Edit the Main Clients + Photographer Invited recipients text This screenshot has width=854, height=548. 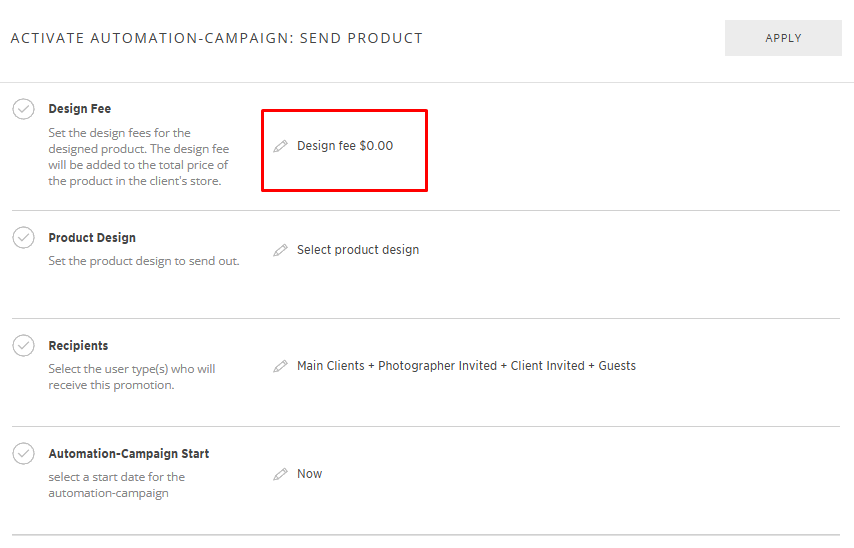(x=466, y=366)
